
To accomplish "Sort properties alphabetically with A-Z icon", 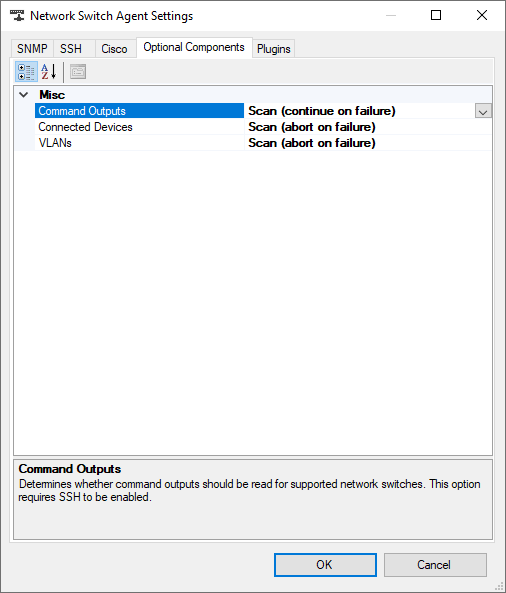I will tap(49, 71).
